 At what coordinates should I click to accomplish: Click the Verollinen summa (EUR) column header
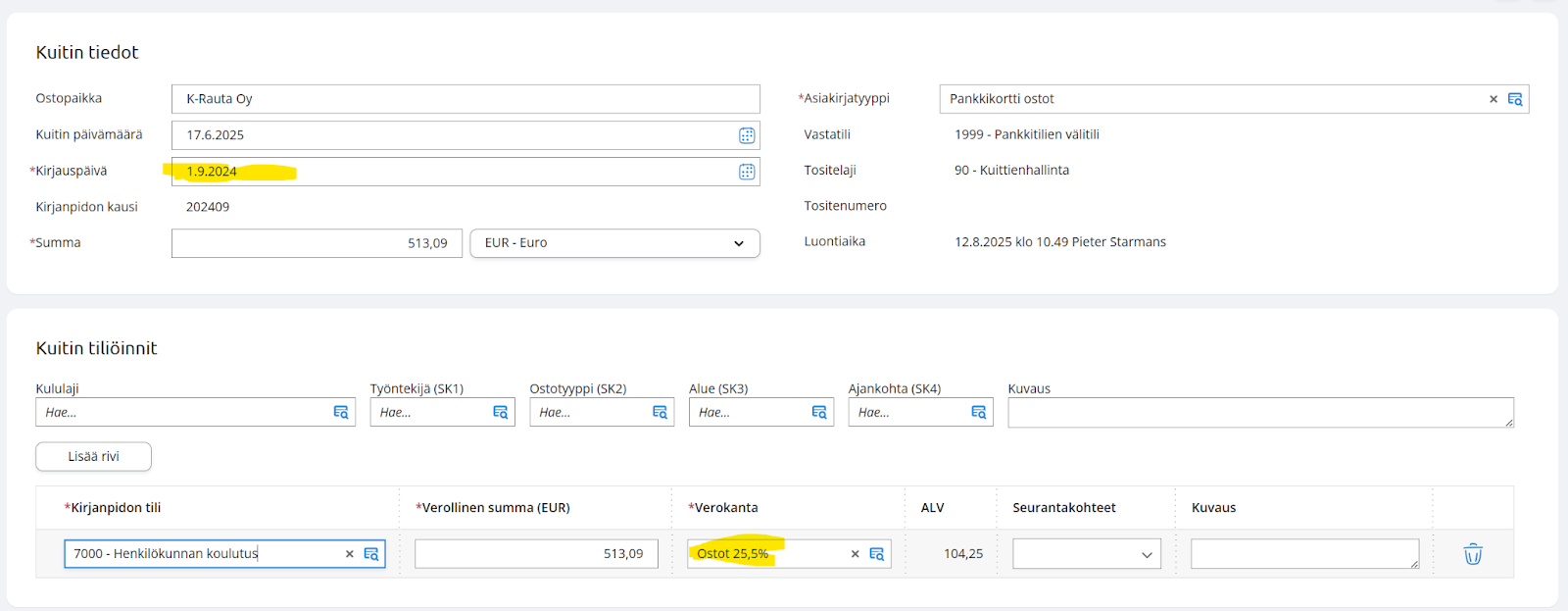click(493, 508)
